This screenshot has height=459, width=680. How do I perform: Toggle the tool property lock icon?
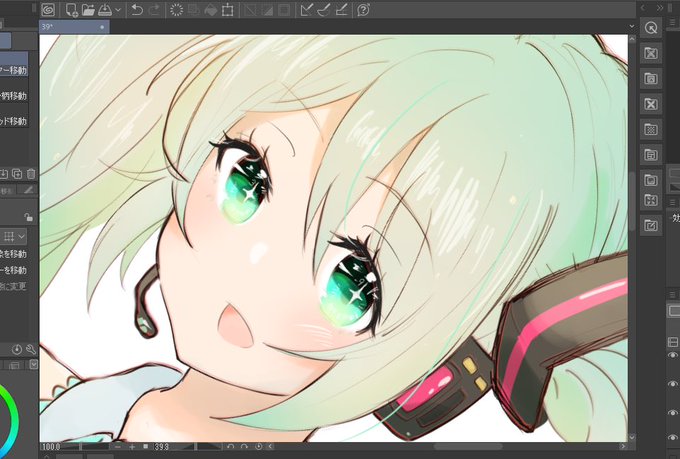pos(29,217)
